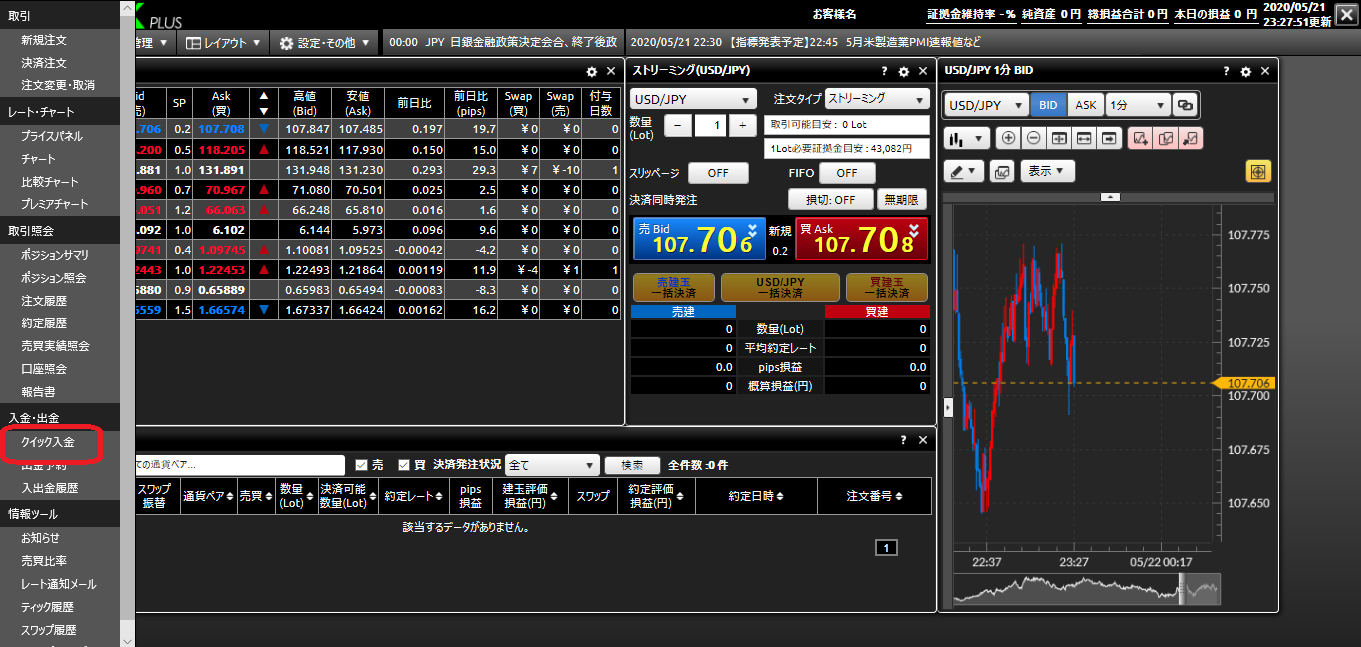Sort the rate table by the ▲▼ change column
1361x647 pixels.
(264, 104)
